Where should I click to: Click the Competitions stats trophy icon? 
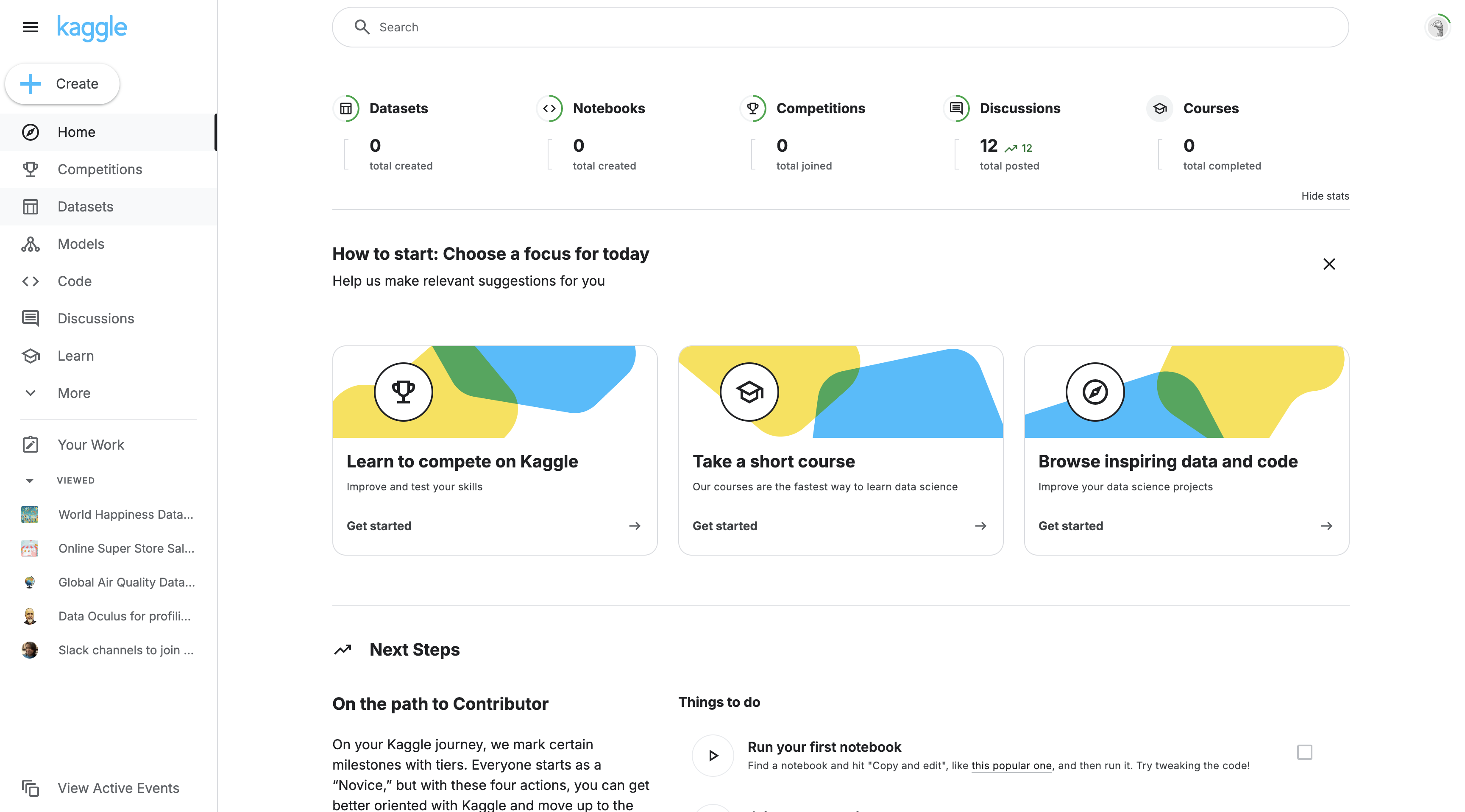[753, 108]
